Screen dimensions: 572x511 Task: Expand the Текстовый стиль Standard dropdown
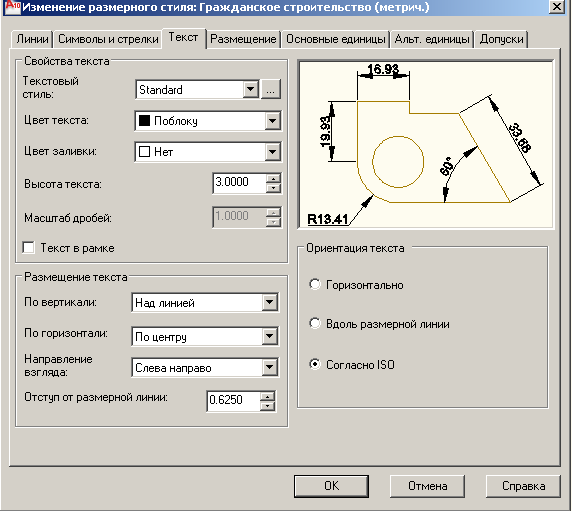click(x=251, y=89)
